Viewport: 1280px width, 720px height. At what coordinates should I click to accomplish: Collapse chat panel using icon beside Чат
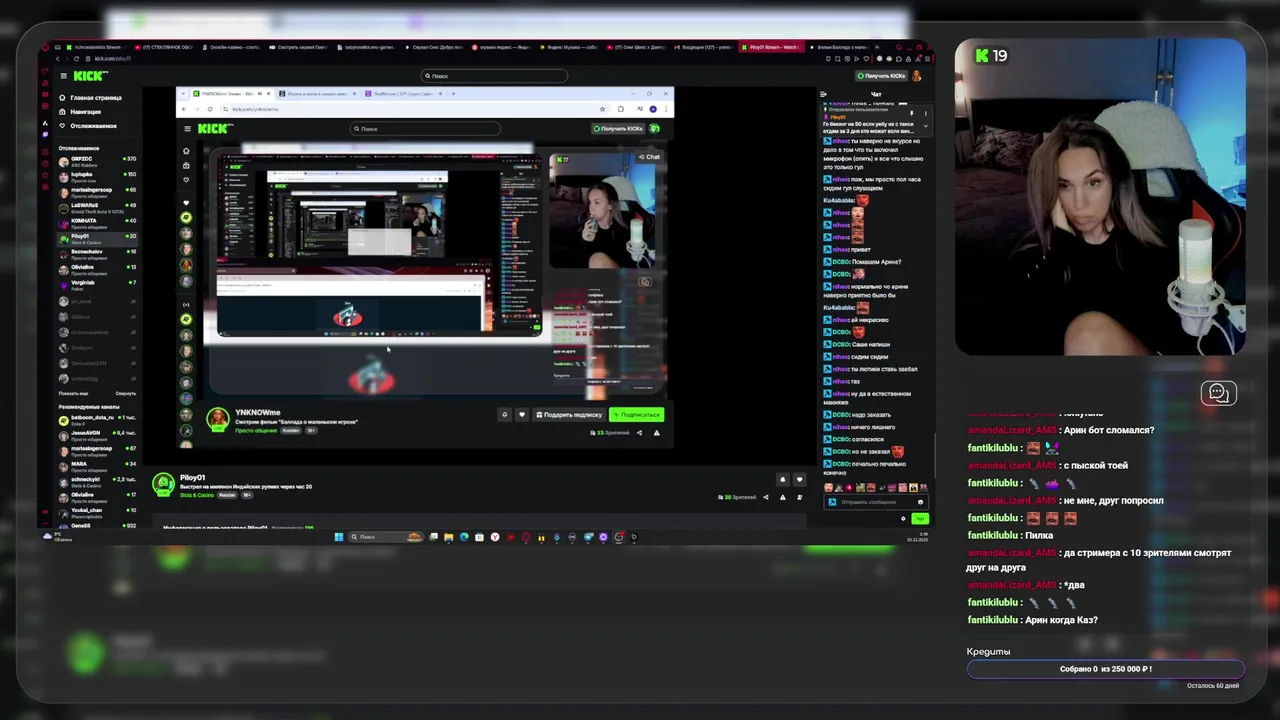coord(823,94)
